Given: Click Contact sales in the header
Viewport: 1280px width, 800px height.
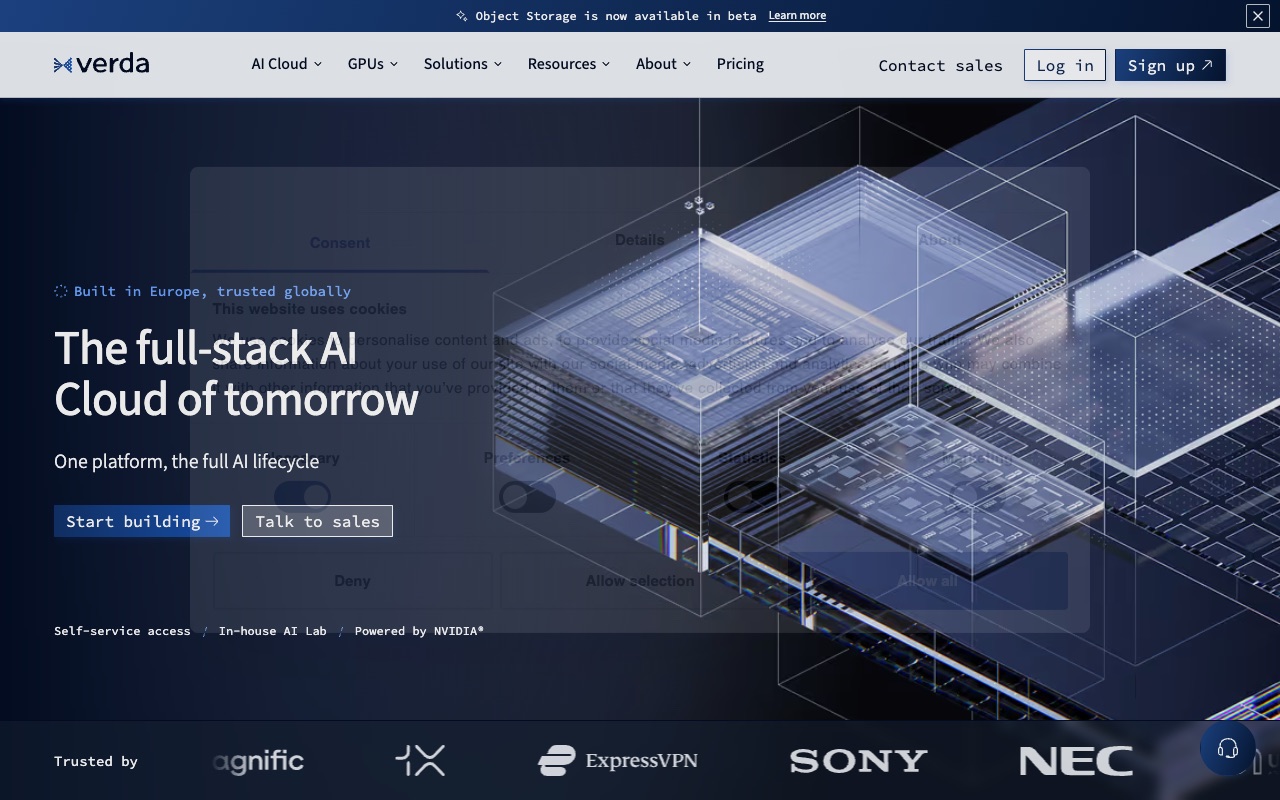Looking at the screenshot, I should [x=940, y=65].
